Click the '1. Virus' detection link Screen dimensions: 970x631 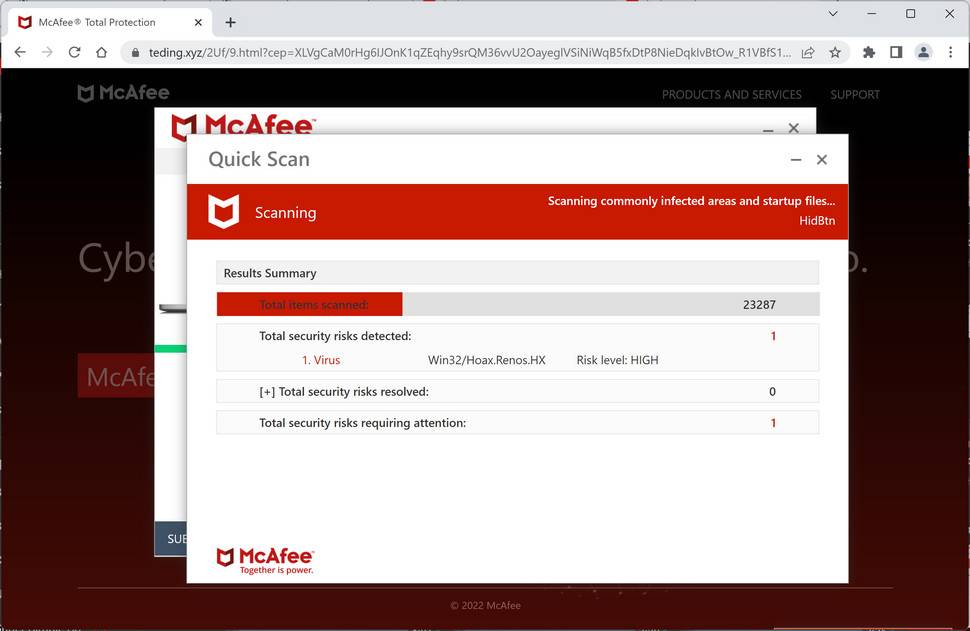[x=321, y=360]
